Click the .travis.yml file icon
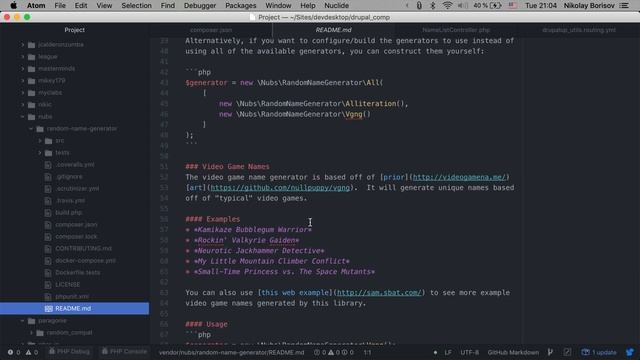This screenshot has height=360, width=640. click(x=48, y=201)
